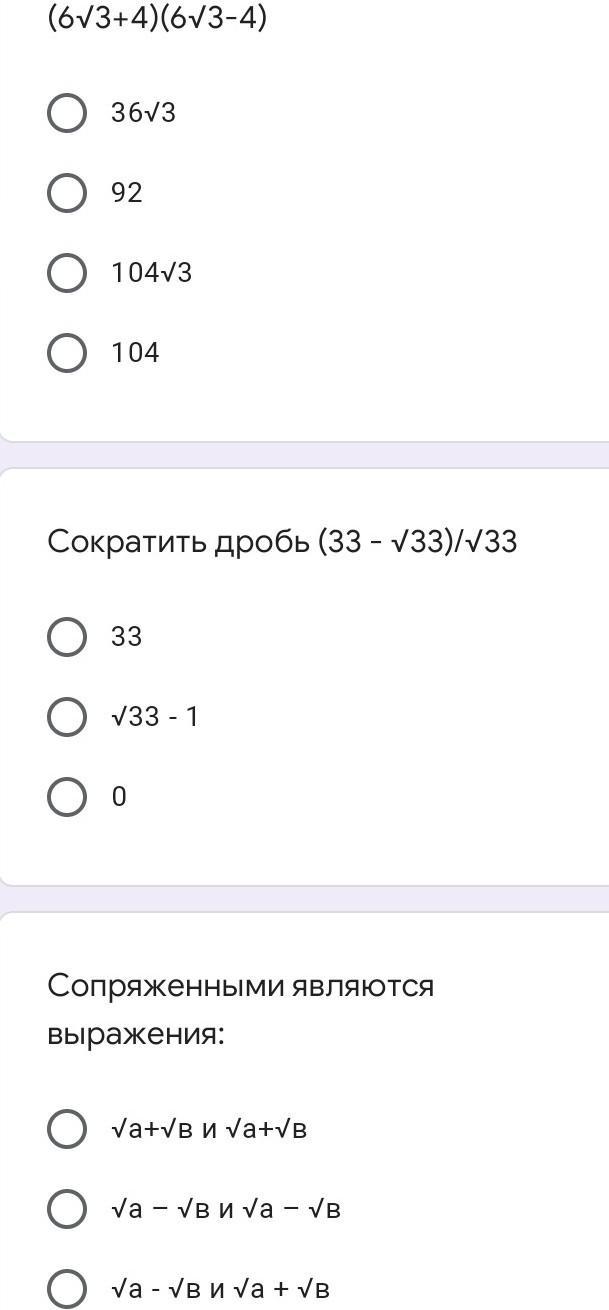
Task: Mark the 104√3 radio option
Action: point(67,272)
